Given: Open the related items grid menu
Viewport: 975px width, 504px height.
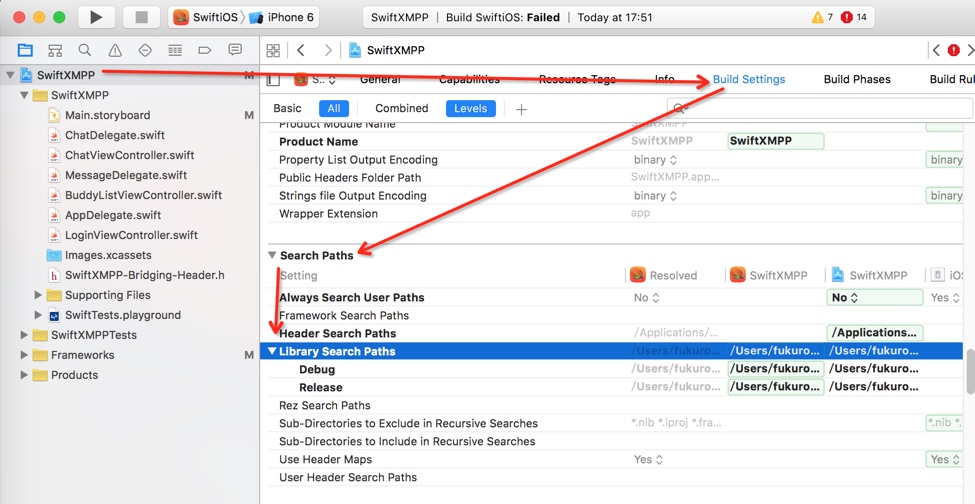Looking at the screenshot, I should (273, 50).
